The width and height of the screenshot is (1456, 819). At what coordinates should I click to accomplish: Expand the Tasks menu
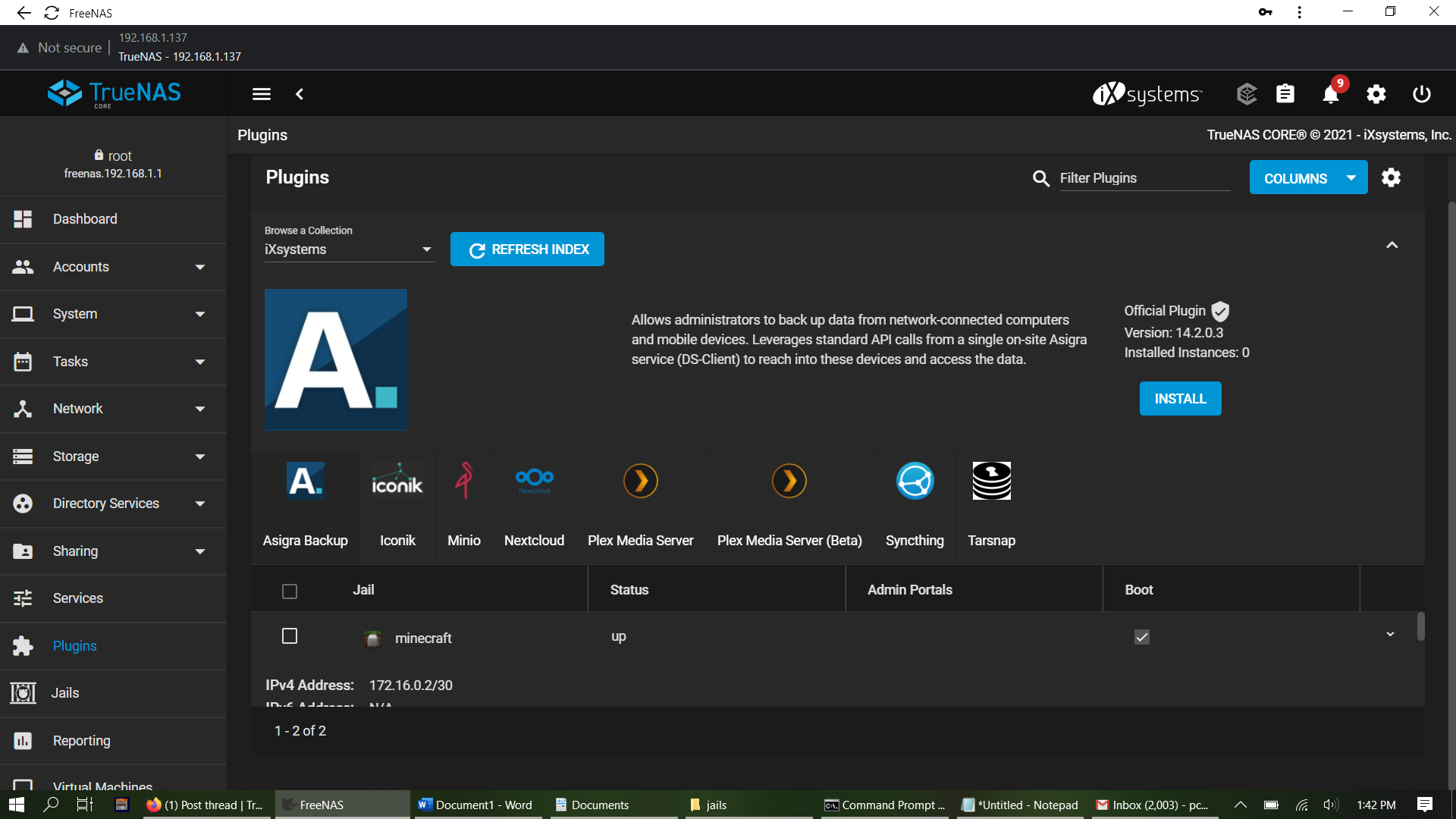coord(114,362)
